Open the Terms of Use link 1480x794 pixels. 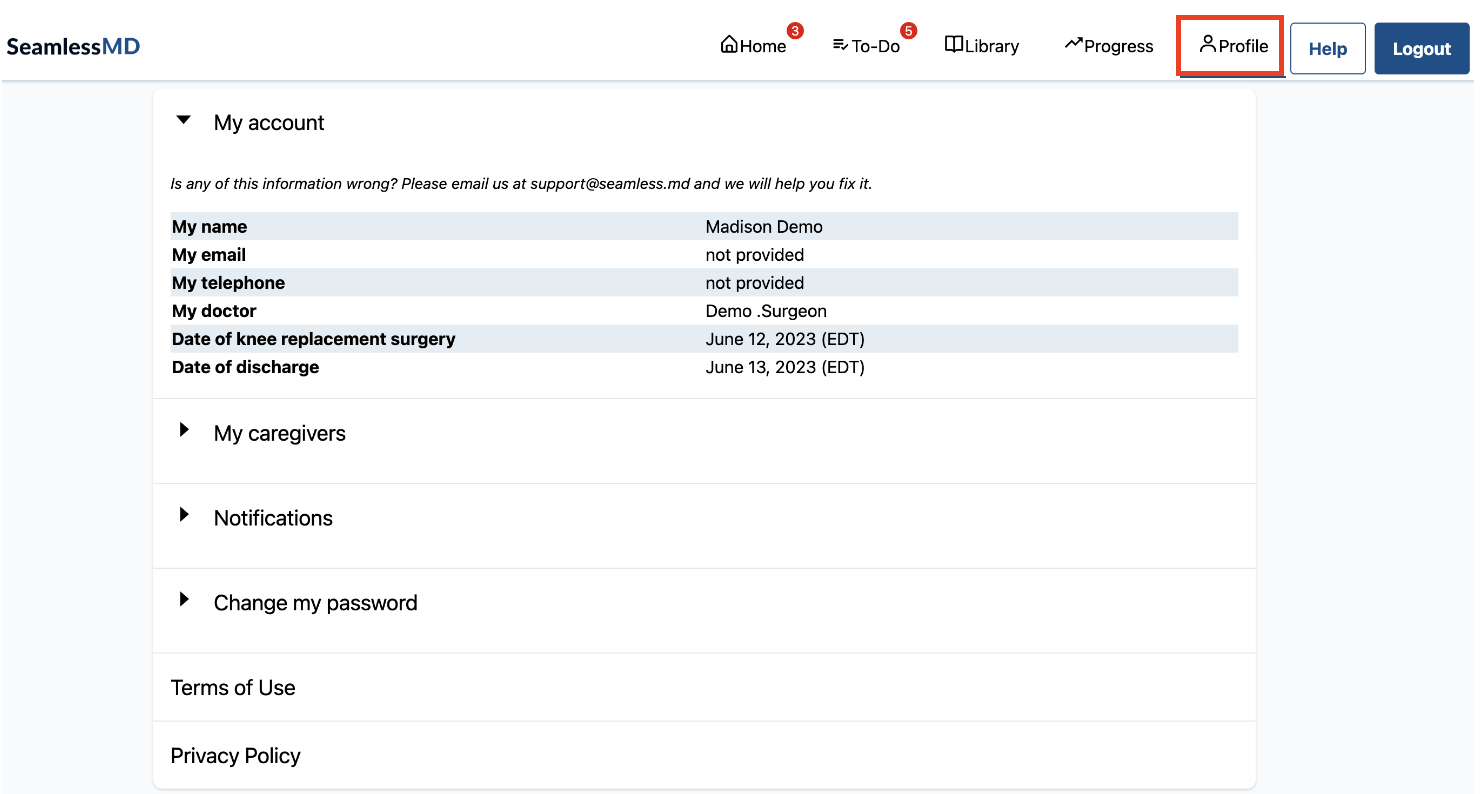click(233, 688)
